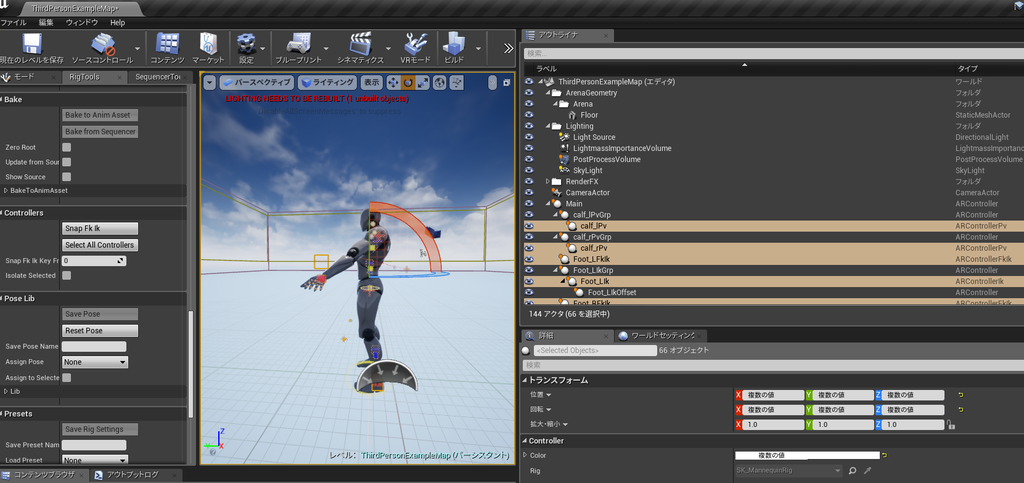The image size is (1024, 483).
Task: Expand the Color property row
Action: 526,455
